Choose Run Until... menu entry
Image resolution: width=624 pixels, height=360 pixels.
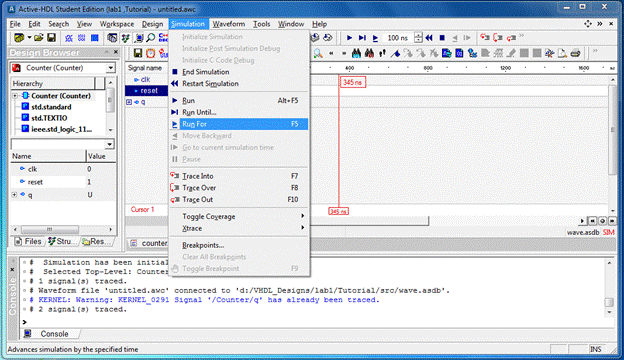240,112
